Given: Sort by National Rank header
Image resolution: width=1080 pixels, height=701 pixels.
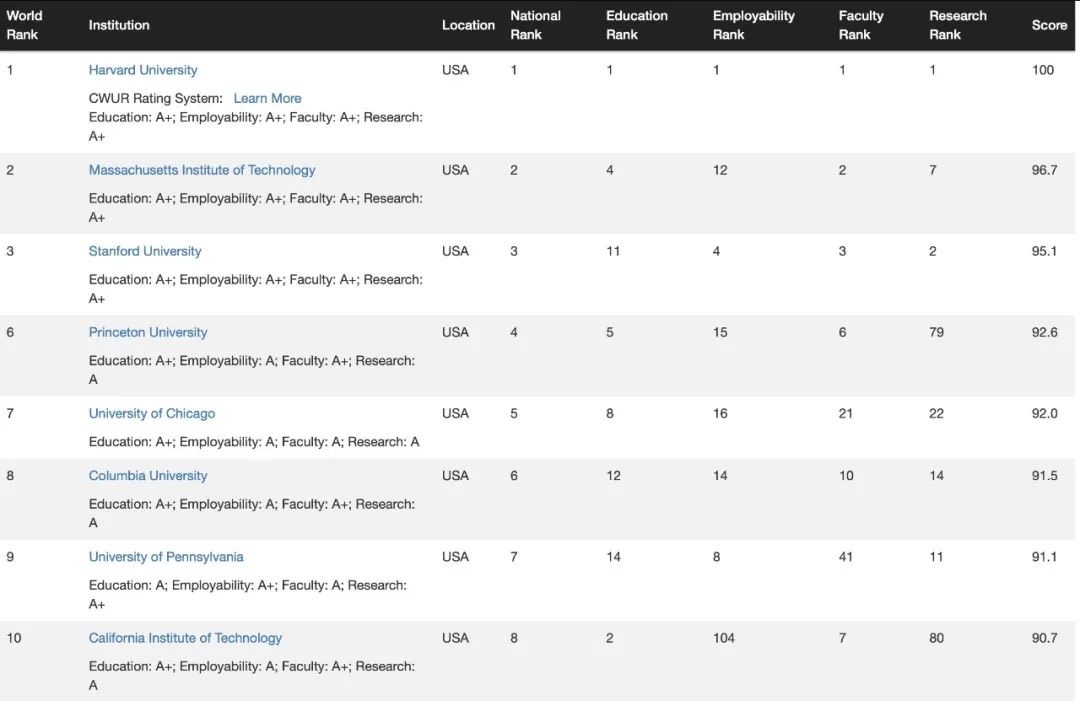Looking at the screenshot, I should tap(535, 25).
